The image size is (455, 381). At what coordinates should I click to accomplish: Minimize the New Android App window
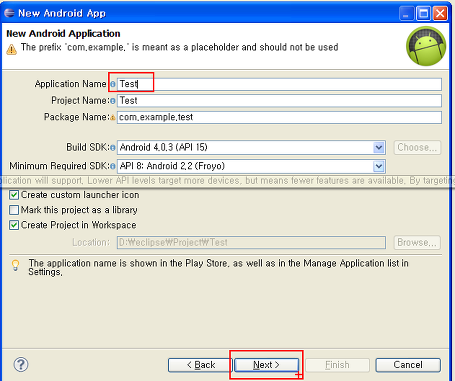(406, 14)
